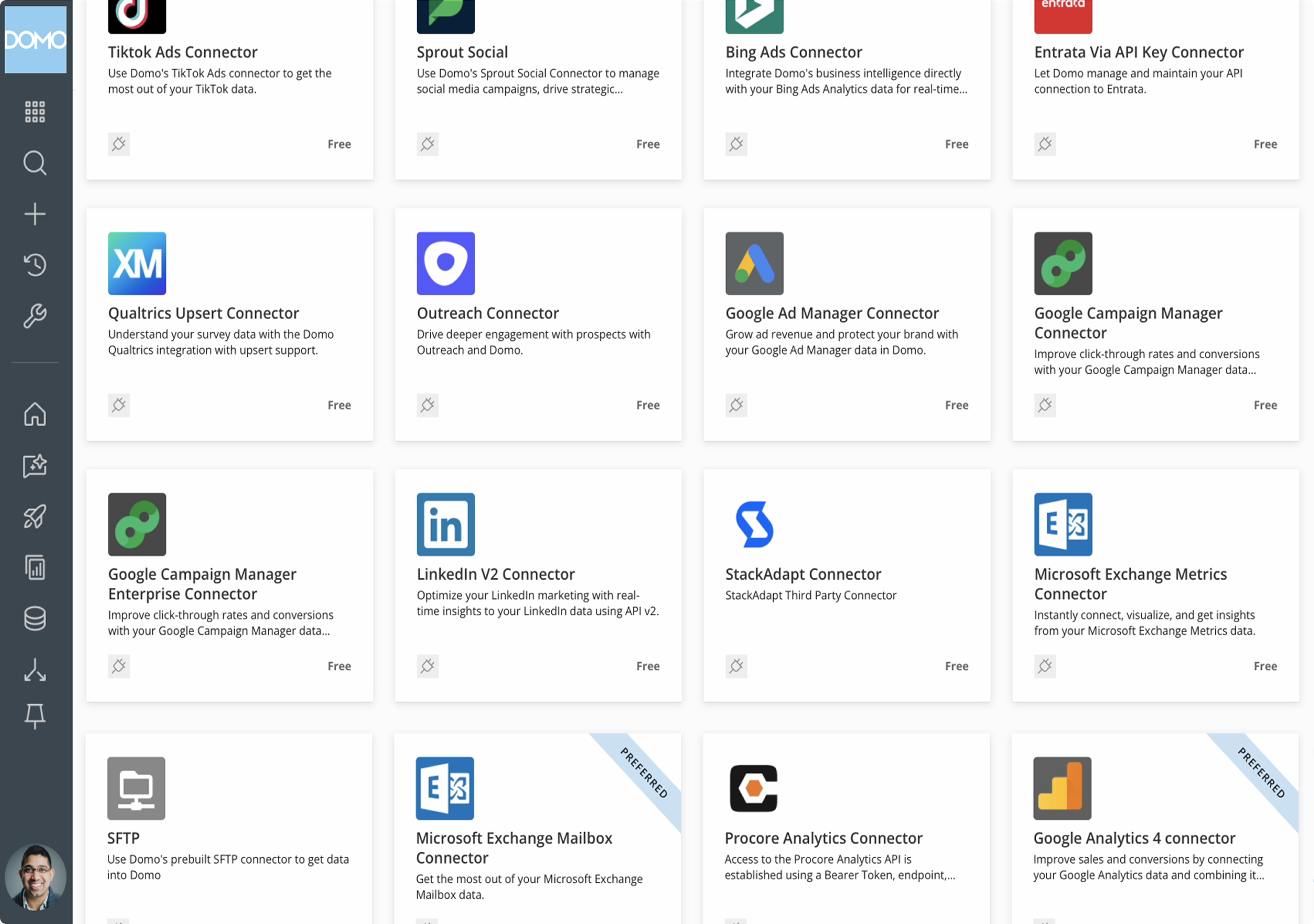Click 'StackAdapt Third Party Connector' description
1314x924 pixels.
click(x=811, y=595)
